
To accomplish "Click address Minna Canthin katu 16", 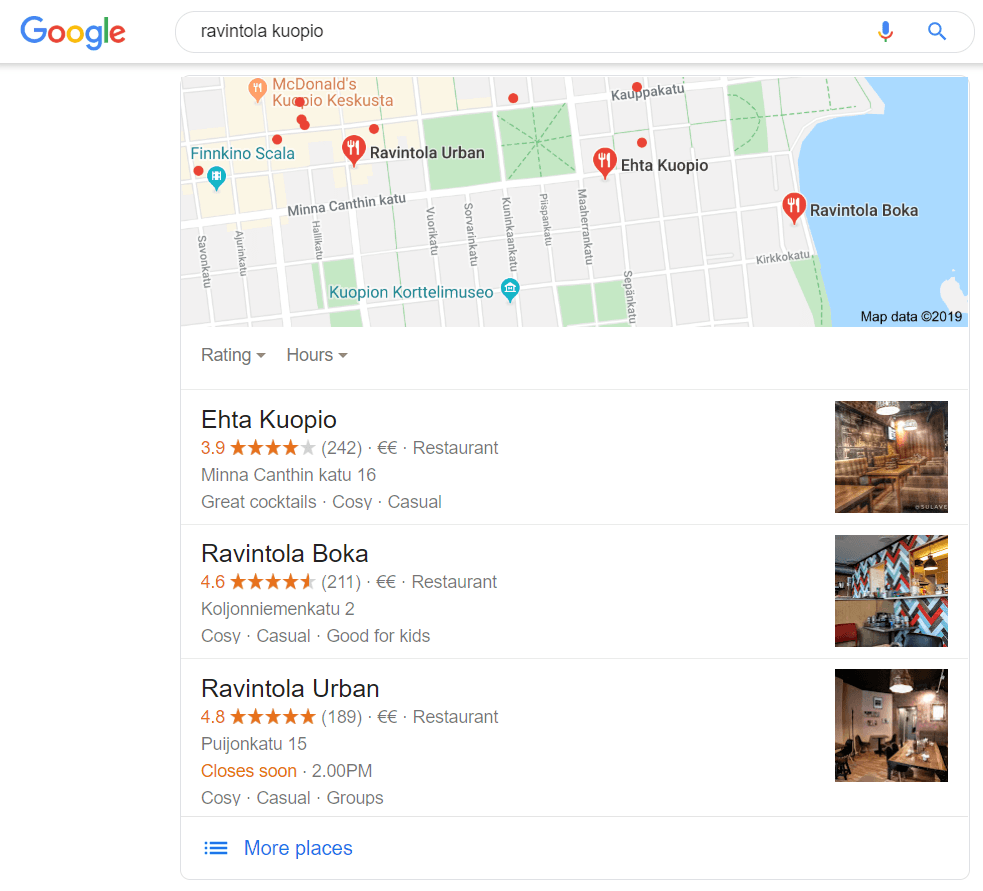I will 288,475.
